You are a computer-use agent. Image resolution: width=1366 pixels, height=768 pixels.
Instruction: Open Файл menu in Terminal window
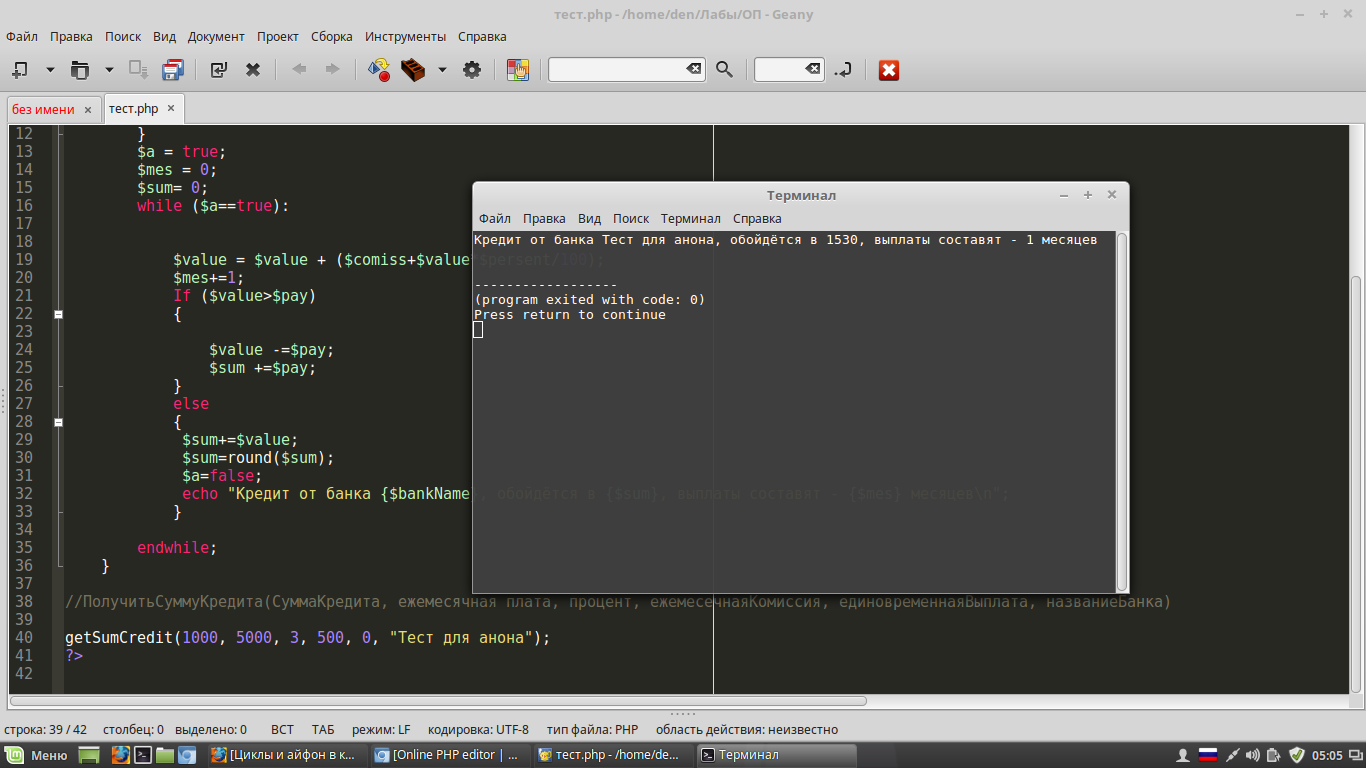(x=495, y=218)
